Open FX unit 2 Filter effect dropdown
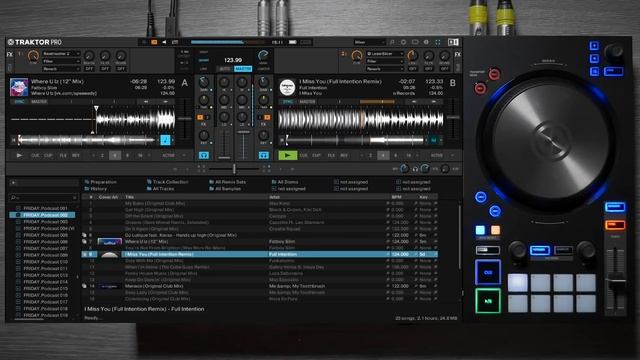The height and width of the screenshot is (360, 640). tap(384, 61)
